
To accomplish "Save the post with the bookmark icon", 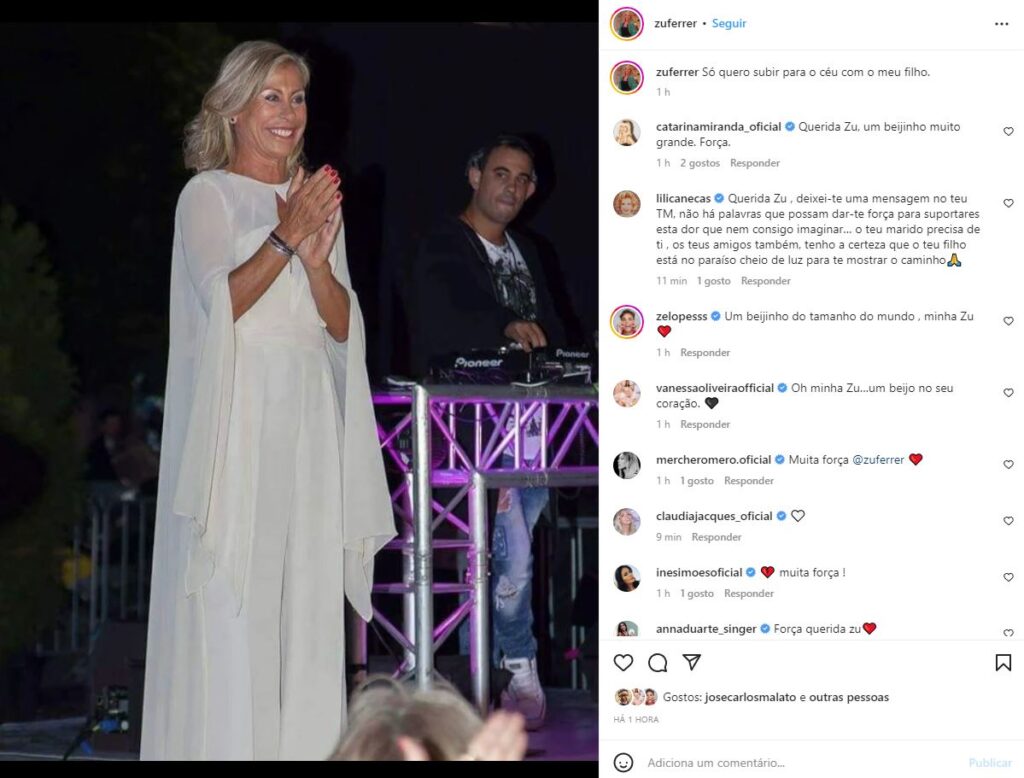I will [x=1003, y=662].
